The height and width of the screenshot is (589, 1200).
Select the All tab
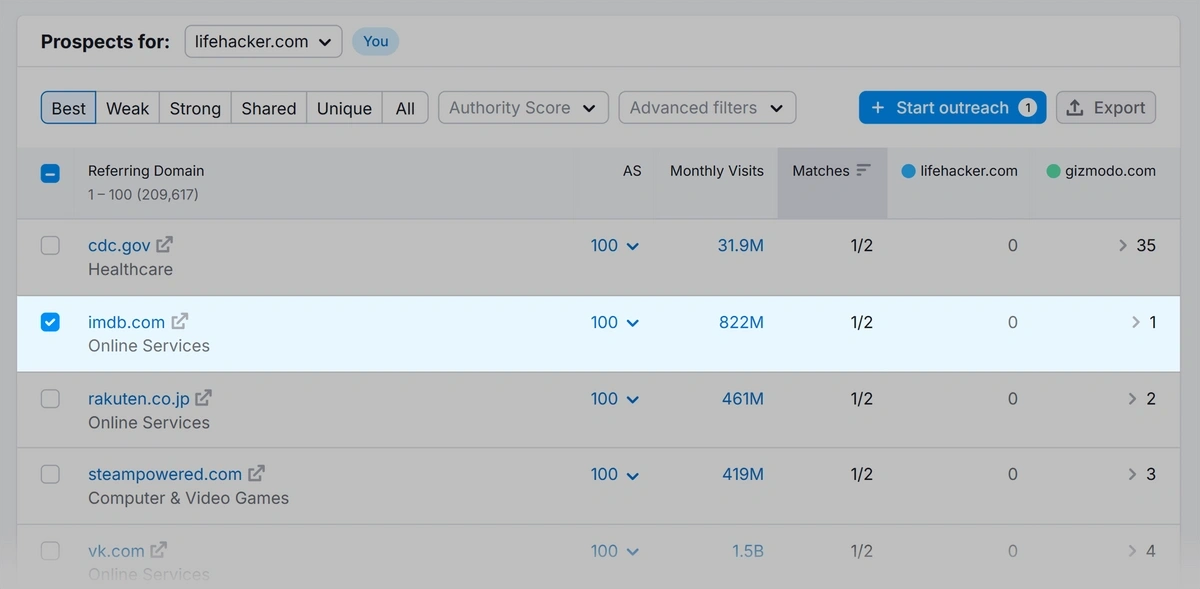[405, 108]
